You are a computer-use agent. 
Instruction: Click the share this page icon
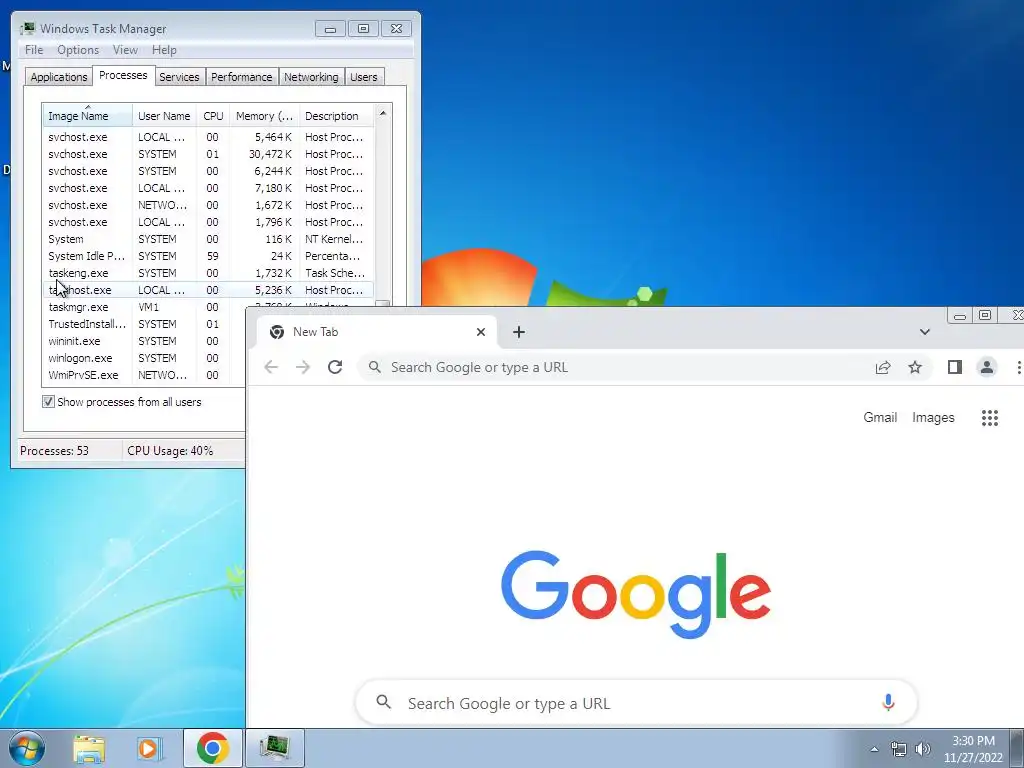point(883,367)
